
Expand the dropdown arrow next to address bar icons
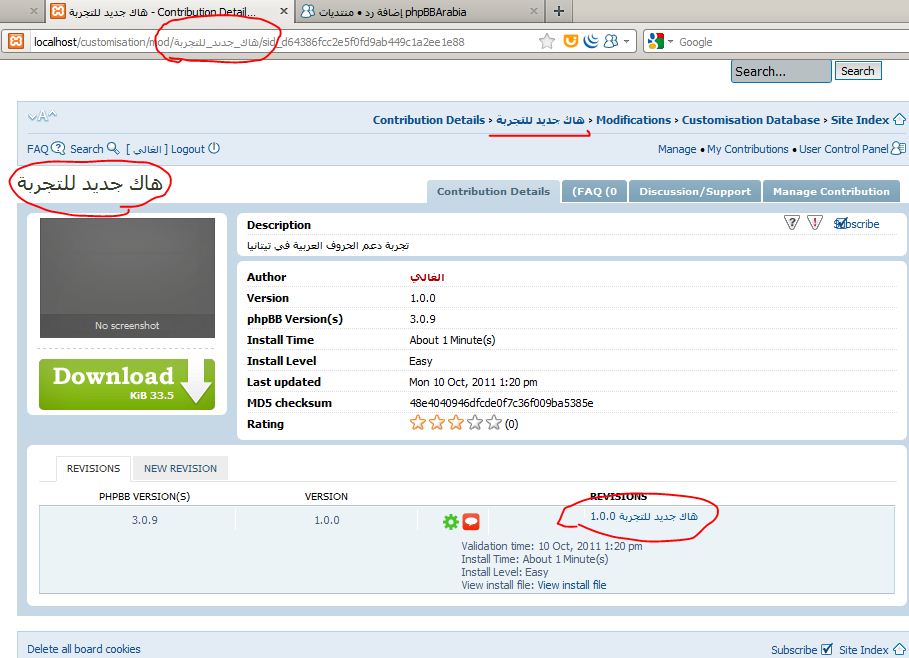[x=627, y=42]
